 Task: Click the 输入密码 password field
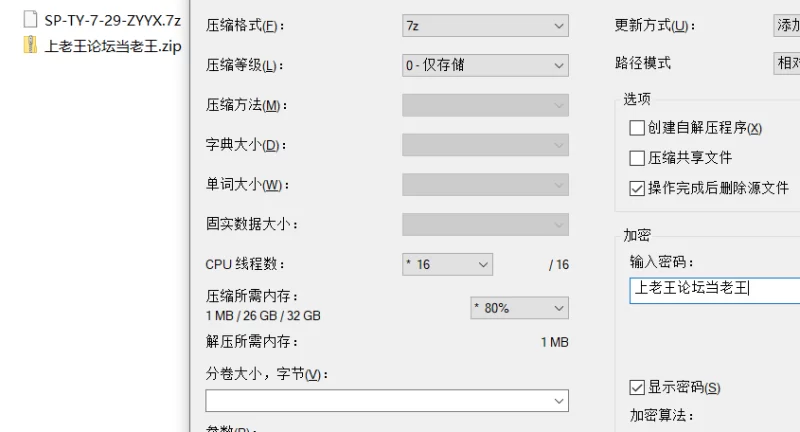coord(715,291)
